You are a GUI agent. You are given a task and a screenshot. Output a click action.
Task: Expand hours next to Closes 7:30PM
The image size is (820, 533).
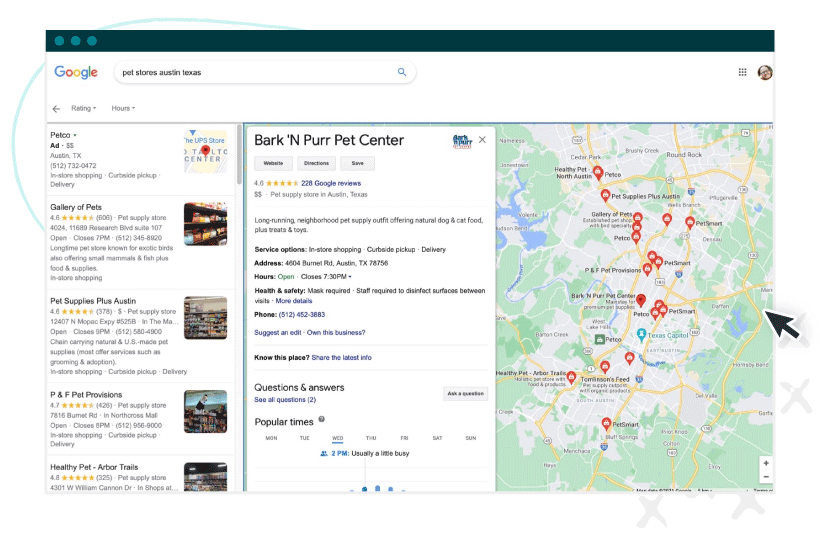tap(350, 277)
